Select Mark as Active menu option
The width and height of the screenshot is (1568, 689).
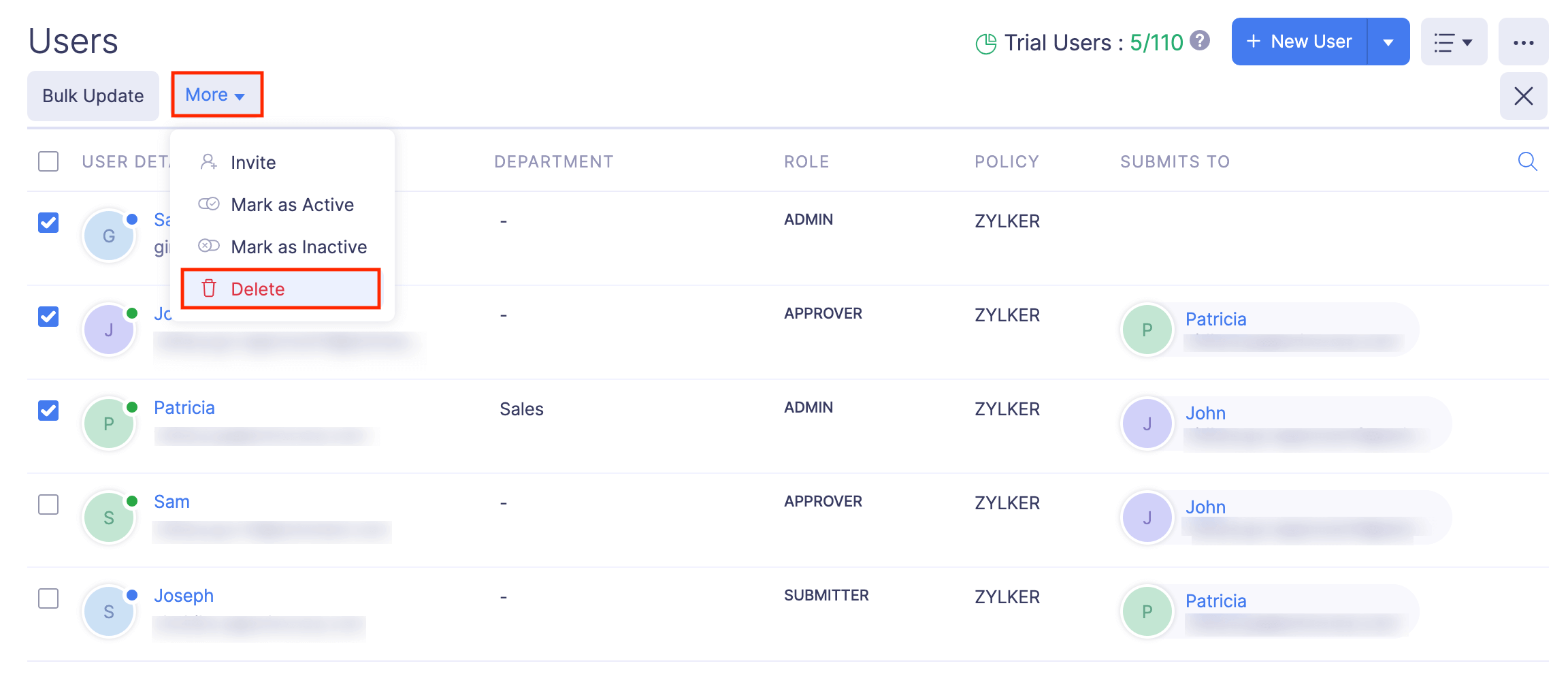pos(292,204)
